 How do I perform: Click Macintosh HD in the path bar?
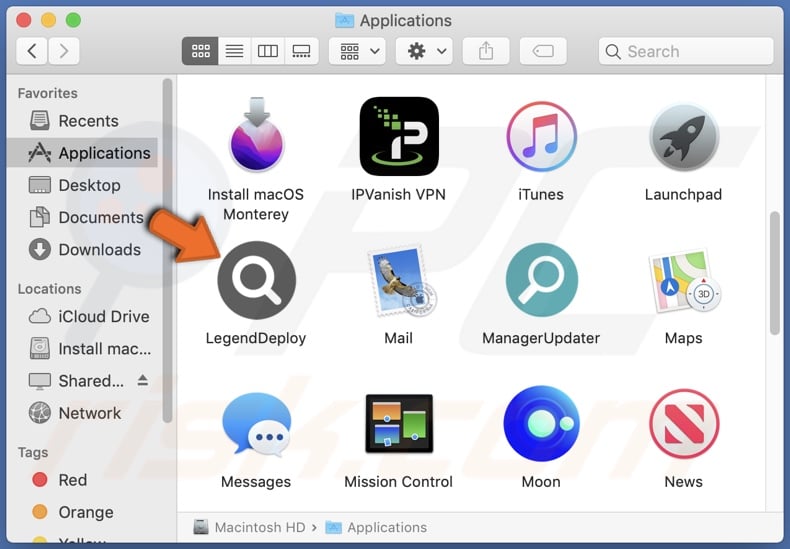point(250,527)
